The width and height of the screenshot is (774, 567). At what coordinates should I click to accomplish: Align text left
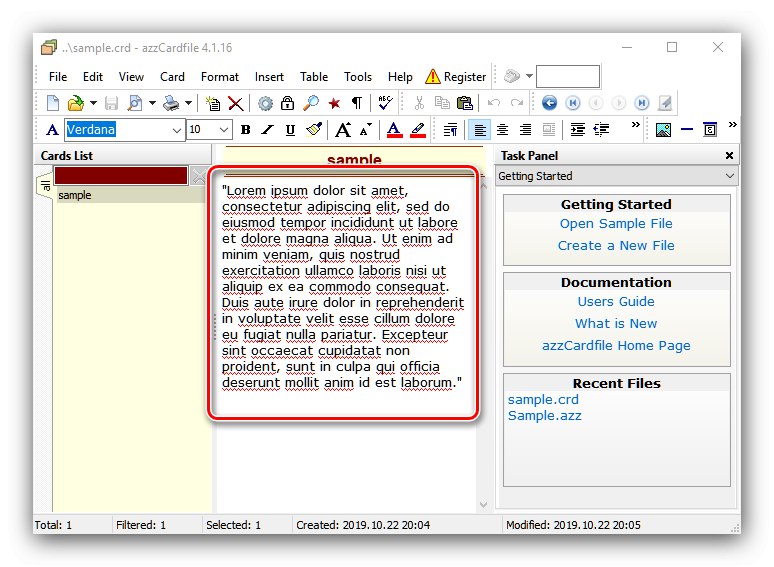479,130
